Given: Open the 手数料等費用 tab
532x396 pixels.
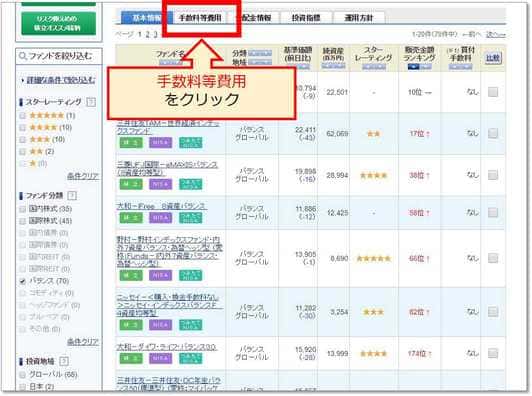Looking at the screenshot, I should coord(200,18).
